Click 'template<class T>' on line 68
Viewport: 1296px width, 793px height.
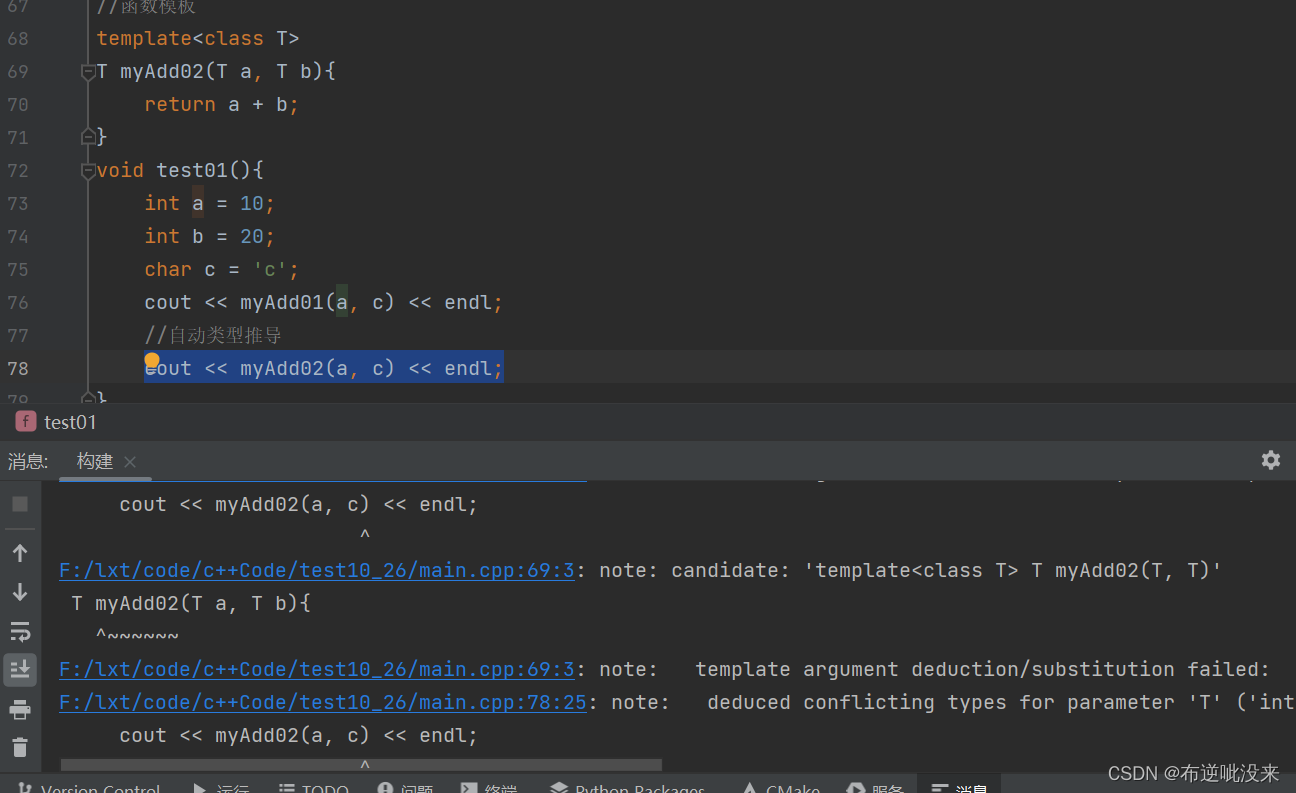tap(198, 39)
